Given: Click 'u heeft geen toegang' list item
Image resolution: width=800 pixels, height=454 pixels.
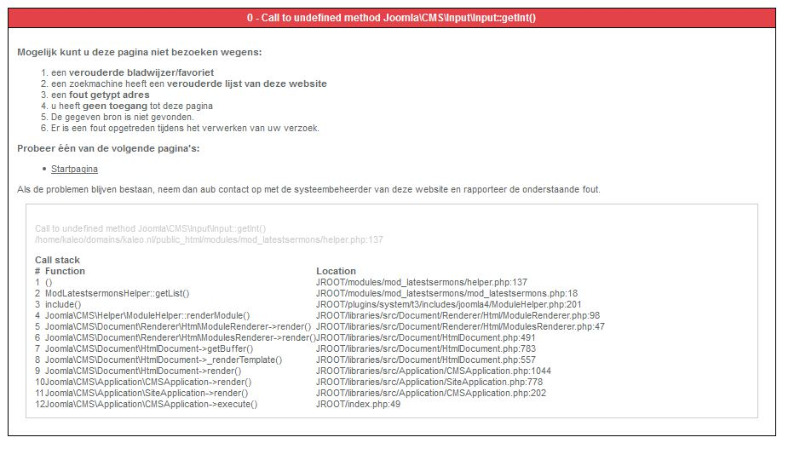Looking at the screenshot, I should [x=132, y=106].
